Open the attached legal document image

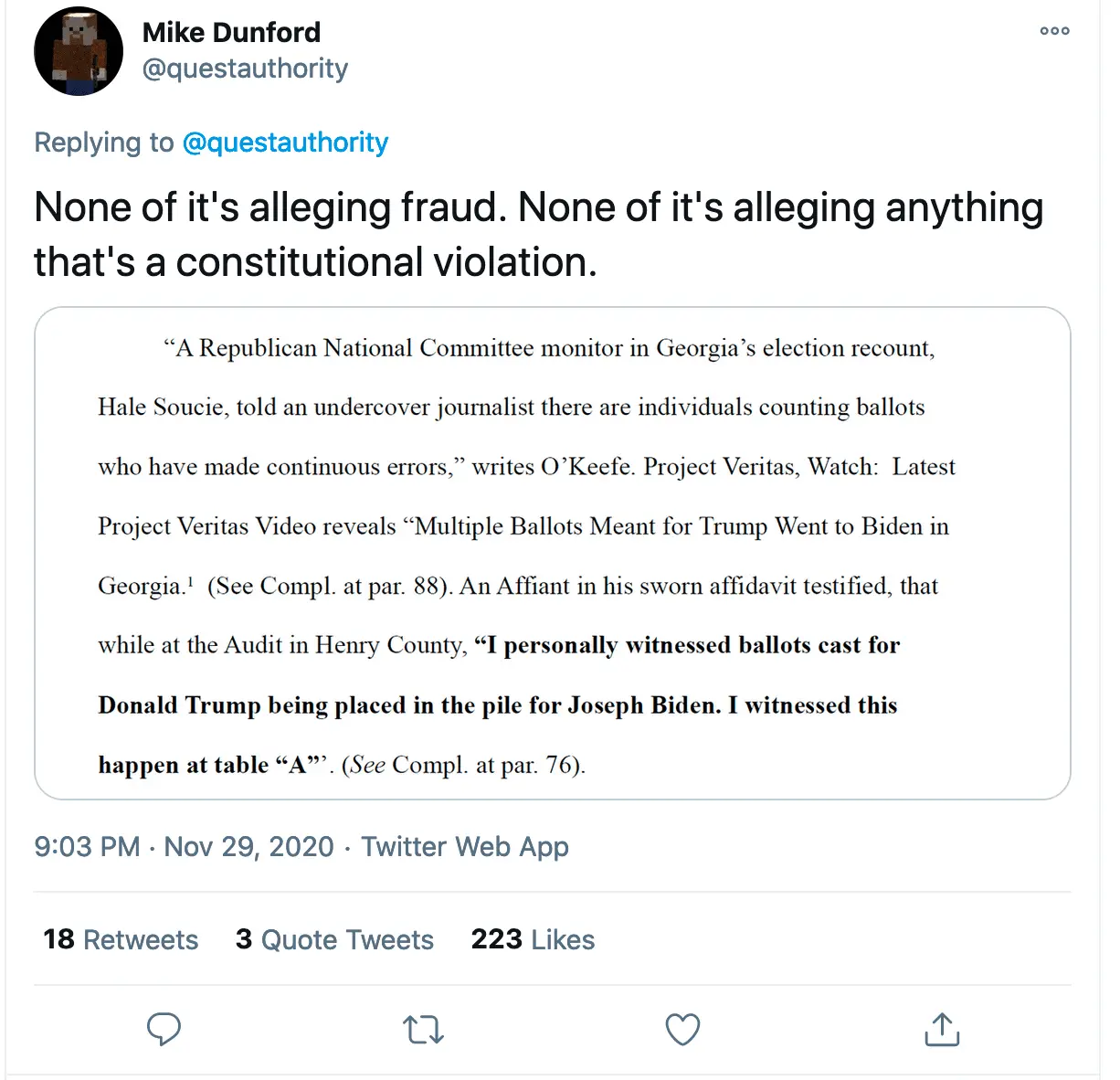coord(552,553)
